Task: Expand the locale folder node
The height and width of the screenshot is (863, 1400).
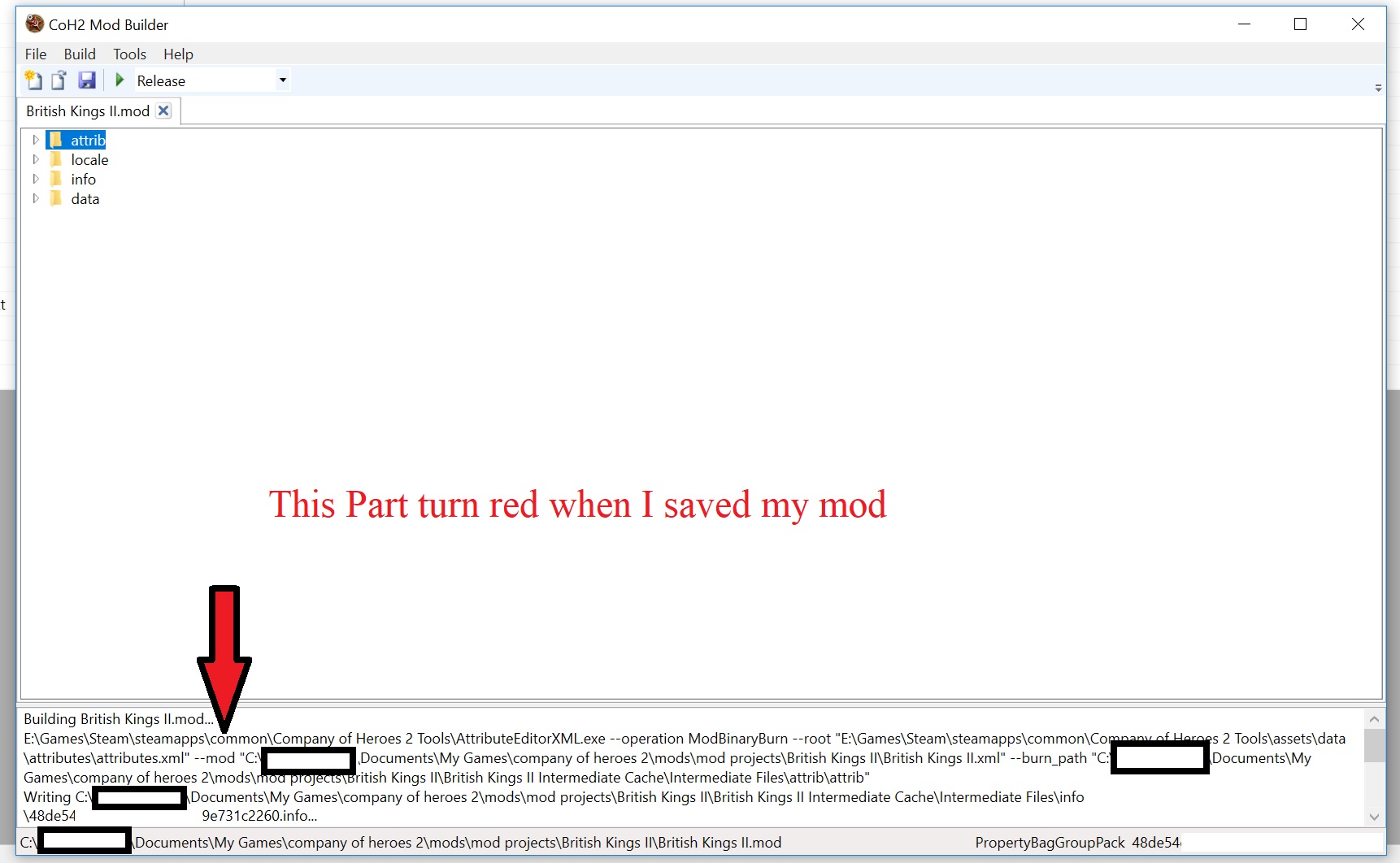Action: [x=35, y=159]
